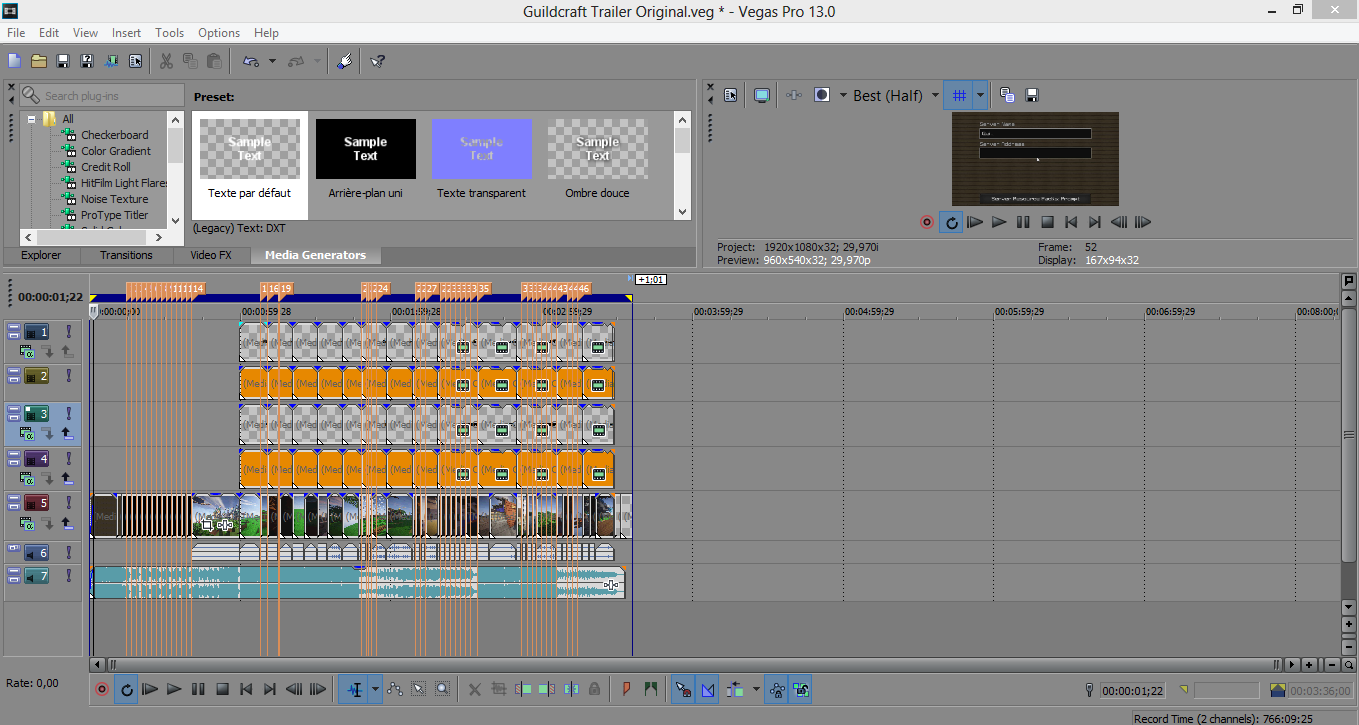The width and height of the screenshot is (1359, 725).
Task: Click Stop in timeline transport
Action: pyautogui.click(x=222, y=689)
